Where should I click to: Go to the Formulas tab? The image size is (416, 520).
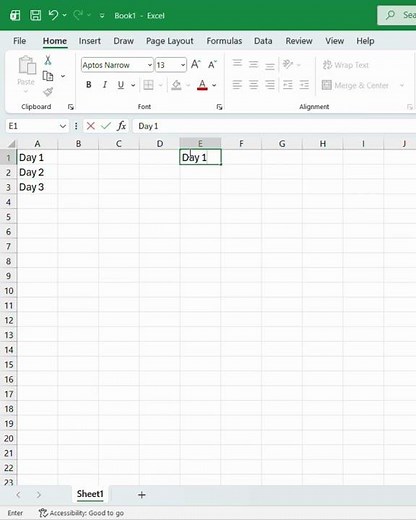coord(224,41)
